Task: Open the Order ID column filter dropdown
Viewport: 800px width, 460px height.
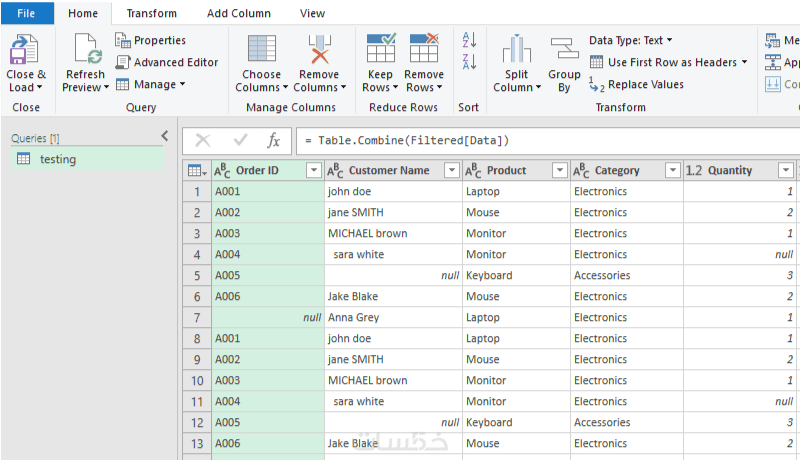Action: (x=312, y=171)
